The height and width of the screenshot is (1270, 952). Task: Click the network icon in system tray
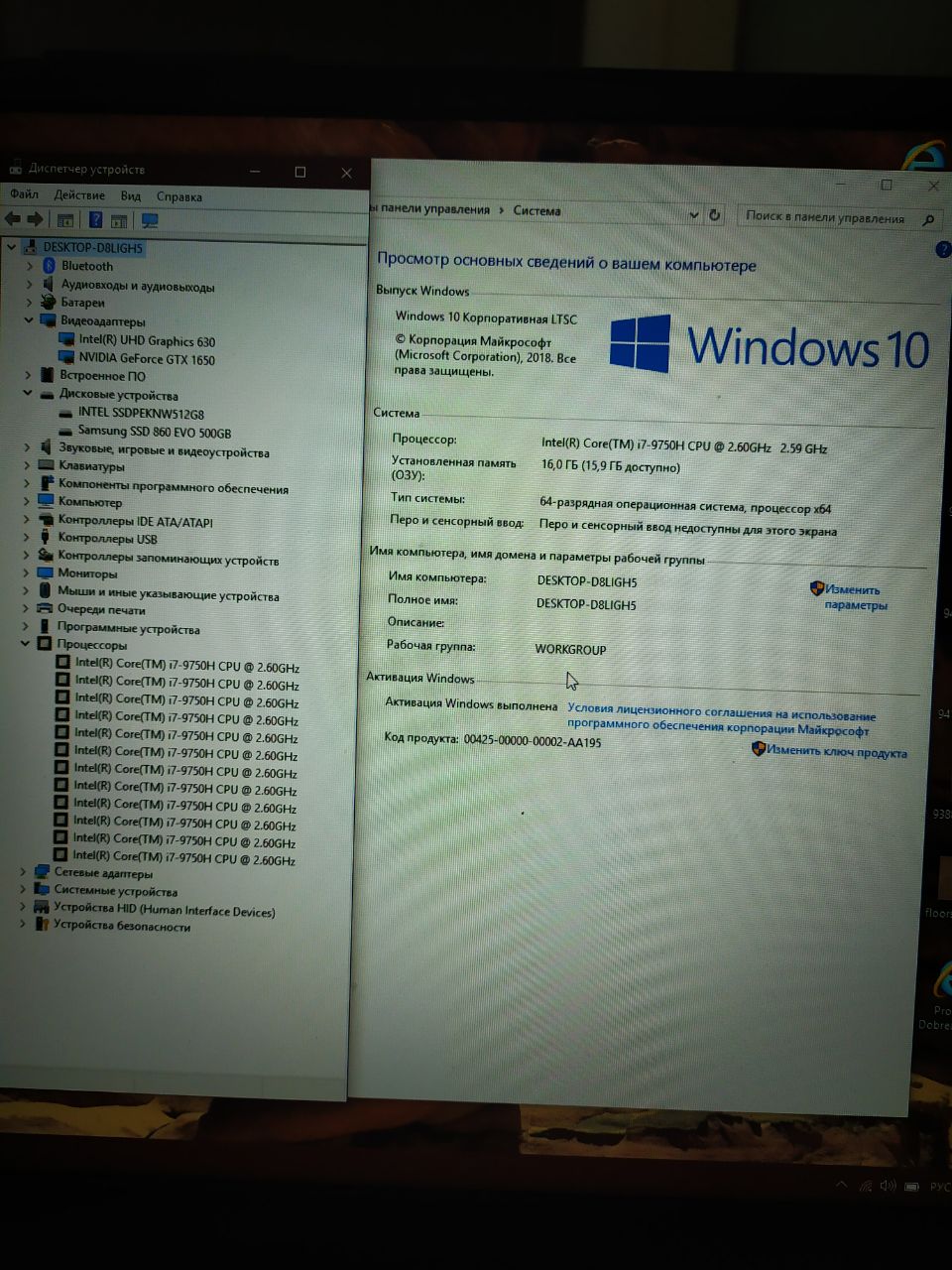[x=865, y=1186]
